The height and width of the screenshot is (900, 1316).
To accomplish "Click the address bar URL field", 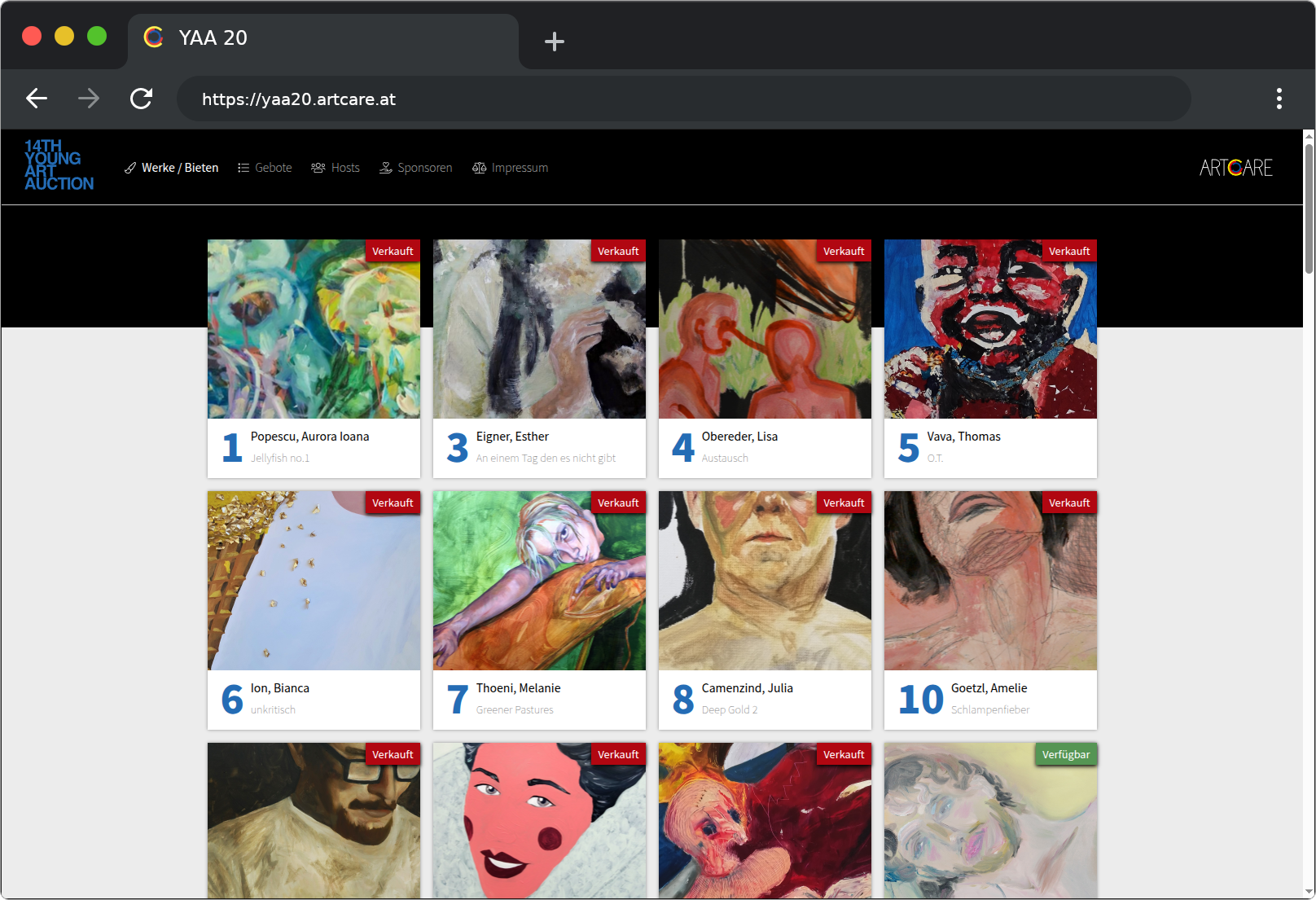I will point(682,99).
